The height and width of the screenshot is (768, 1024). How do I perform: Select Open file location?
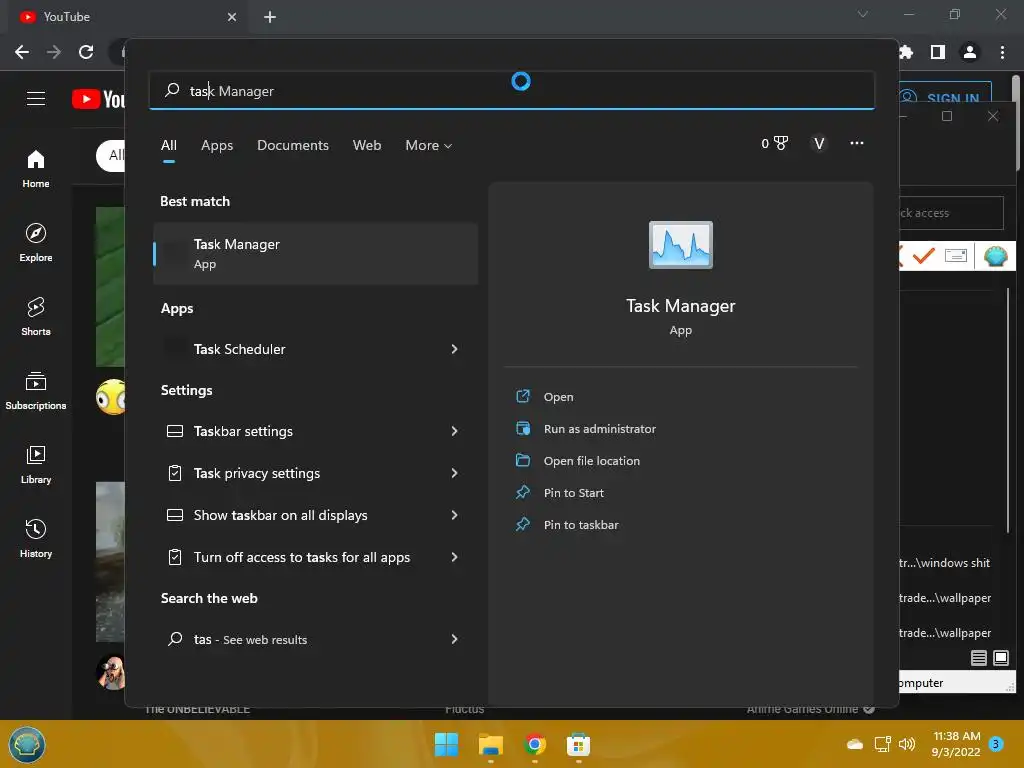[x=592, y=460]
